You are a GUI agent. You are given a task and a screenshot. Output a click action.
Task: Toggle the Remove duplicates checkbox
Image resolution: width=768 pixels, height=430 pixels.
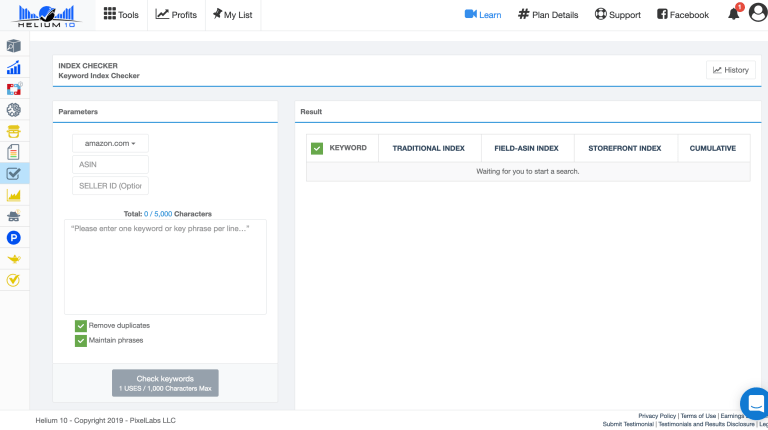[x=81, y=326]
